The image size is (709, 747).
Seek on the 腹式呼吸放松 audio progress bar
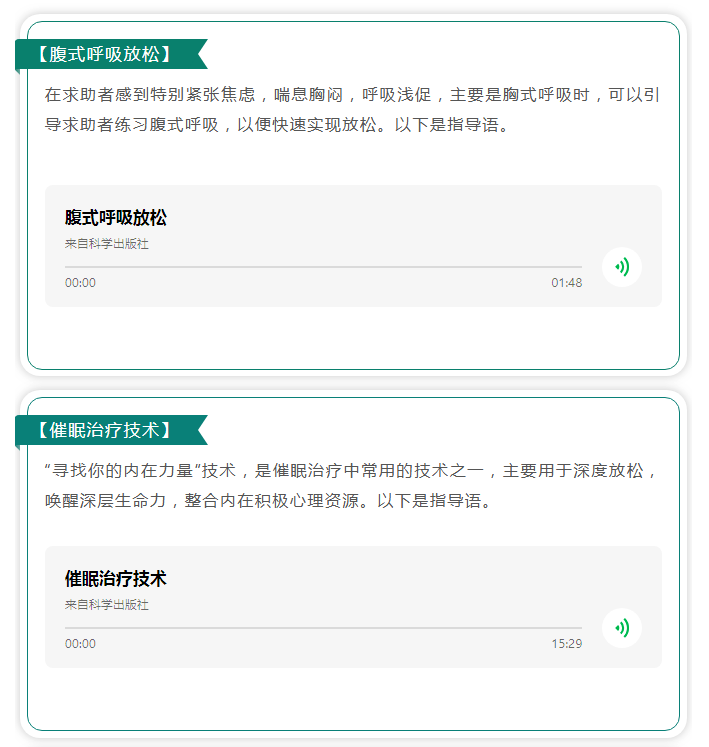323,267
